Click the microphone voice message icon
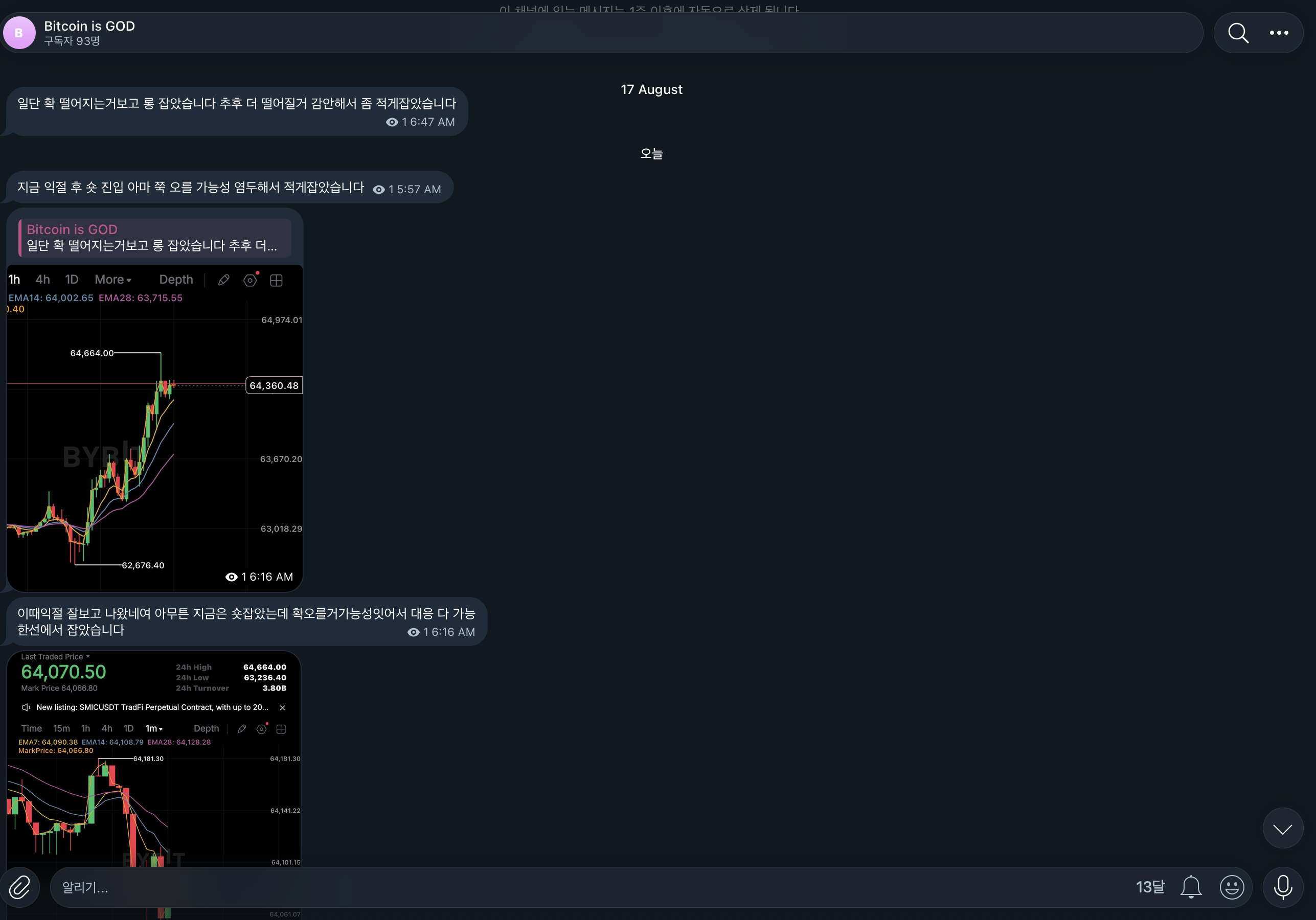 pos(1283,887)
